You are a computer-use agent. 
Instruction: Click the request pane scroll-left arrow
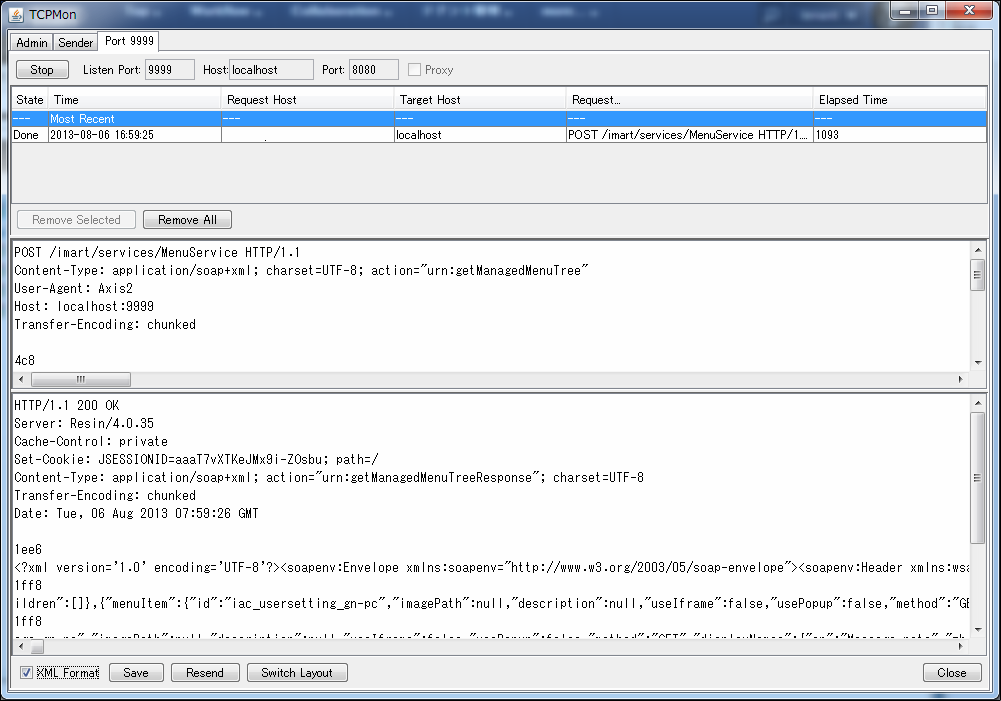point(21,379)
